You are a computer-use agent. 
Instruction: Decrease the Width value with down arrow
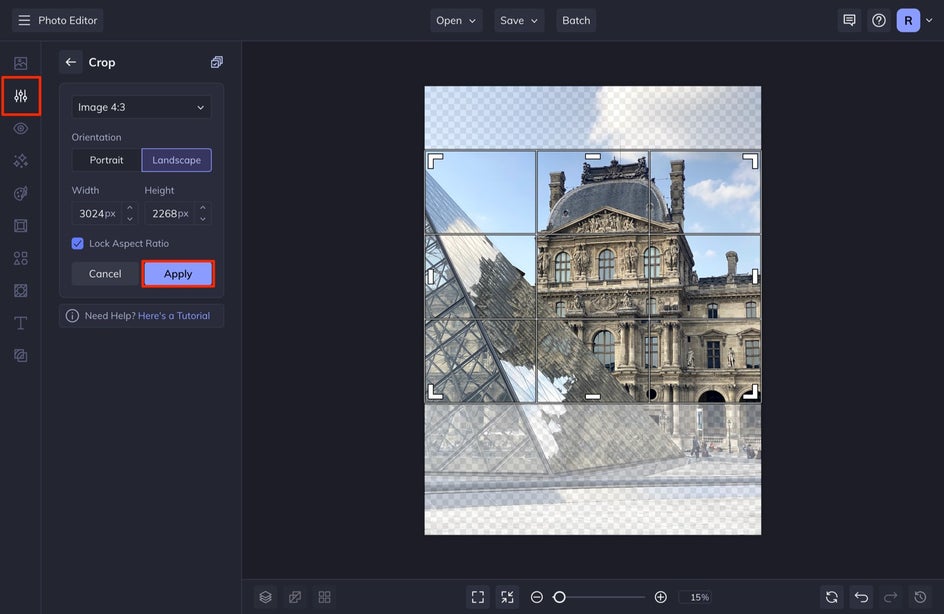tap(130, 219)
